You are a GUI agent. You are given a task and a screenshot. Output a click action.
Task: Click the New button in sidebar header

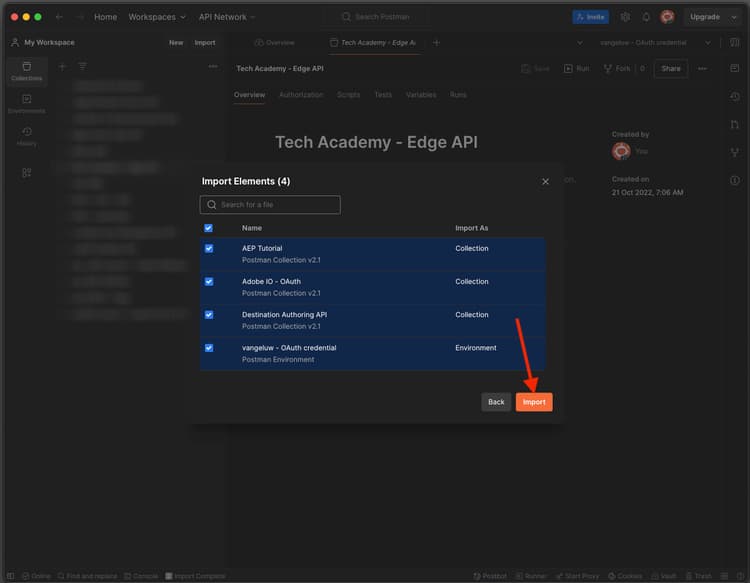[176, 43]
